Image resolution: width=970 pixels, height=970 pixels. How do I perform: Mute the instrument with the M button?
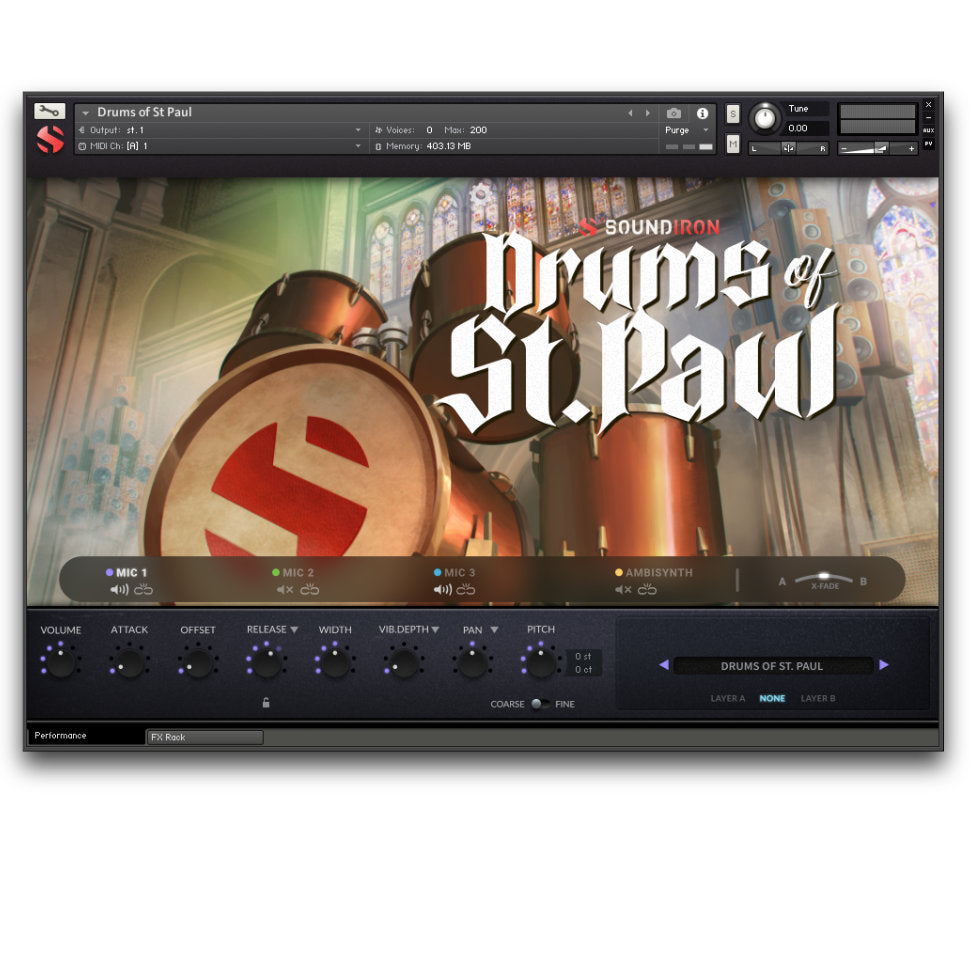click(x=733, y=143)
